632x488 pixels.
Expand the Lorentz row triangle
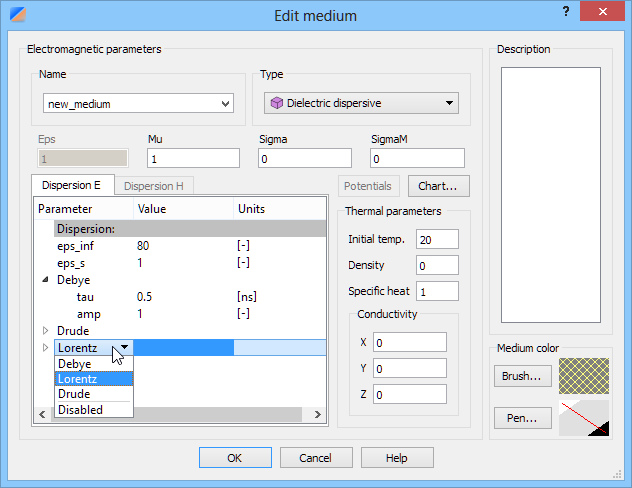click(x=45, y=347)
